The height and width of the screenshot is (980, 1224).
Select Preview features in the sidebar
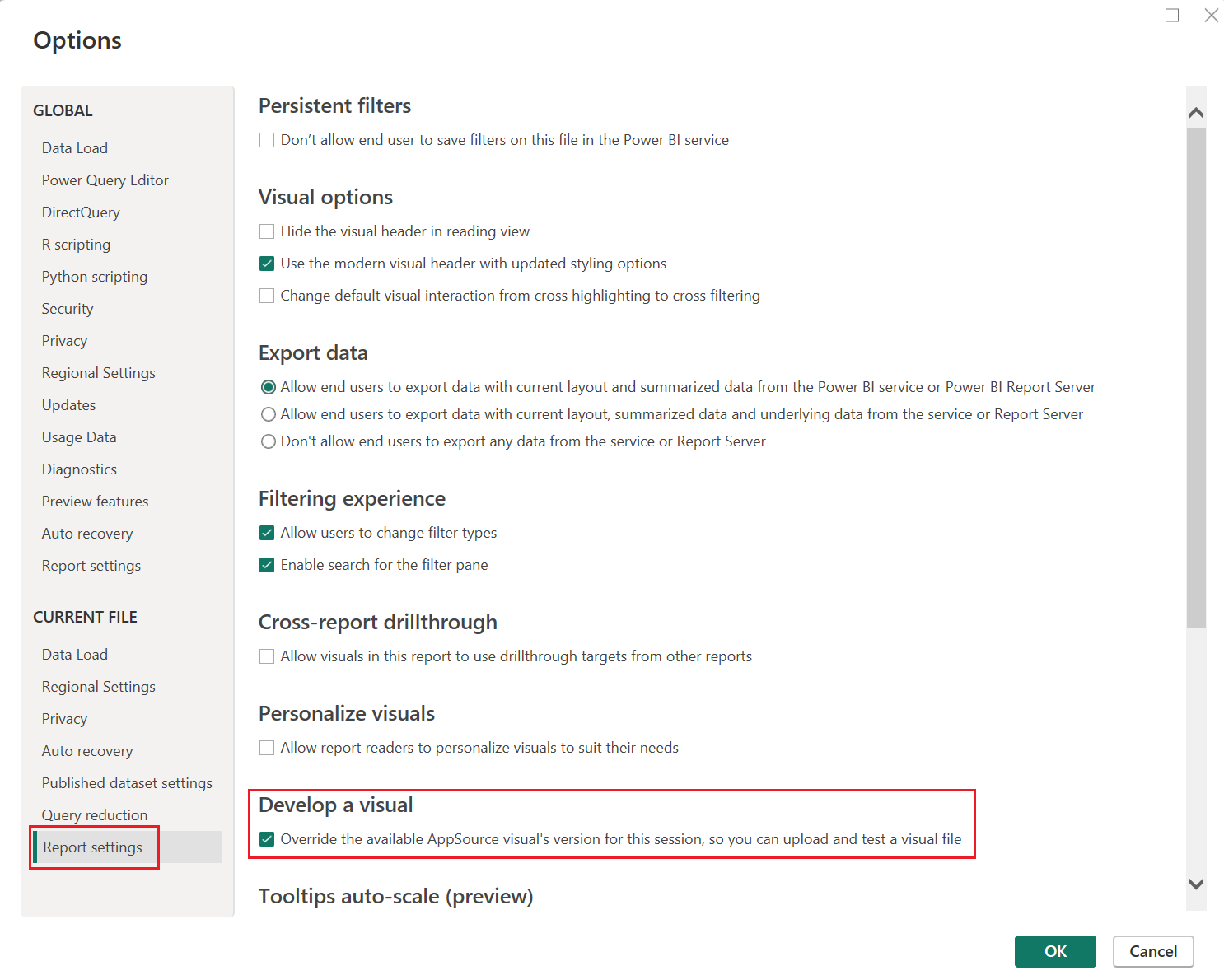tap(95, 501)
